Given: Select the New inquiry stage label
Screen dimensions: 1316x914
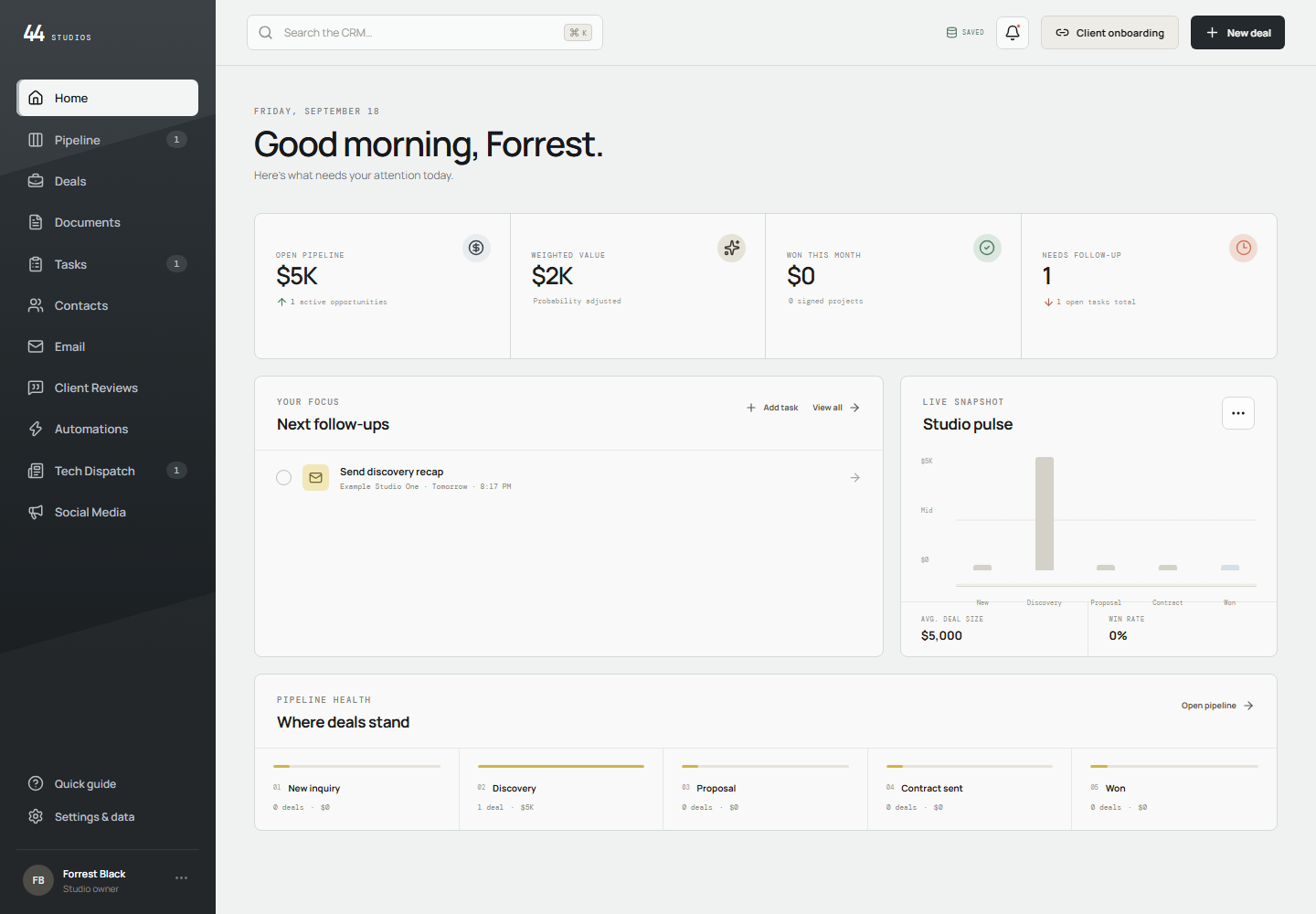Looking at the screenshot, I should point(314,788).
